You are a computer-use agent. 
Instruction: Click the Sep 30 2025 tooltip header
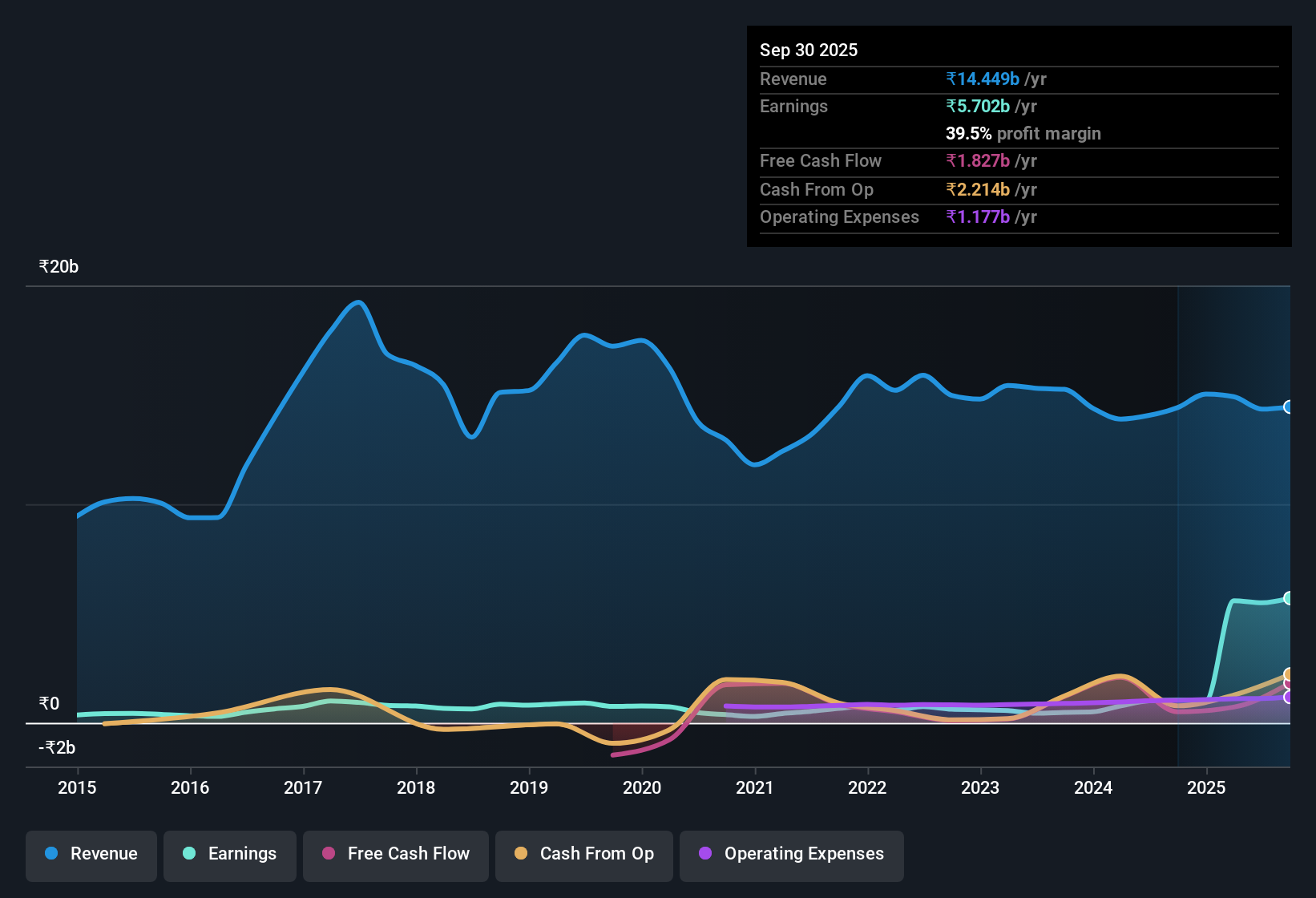click(x=809, y=50)
